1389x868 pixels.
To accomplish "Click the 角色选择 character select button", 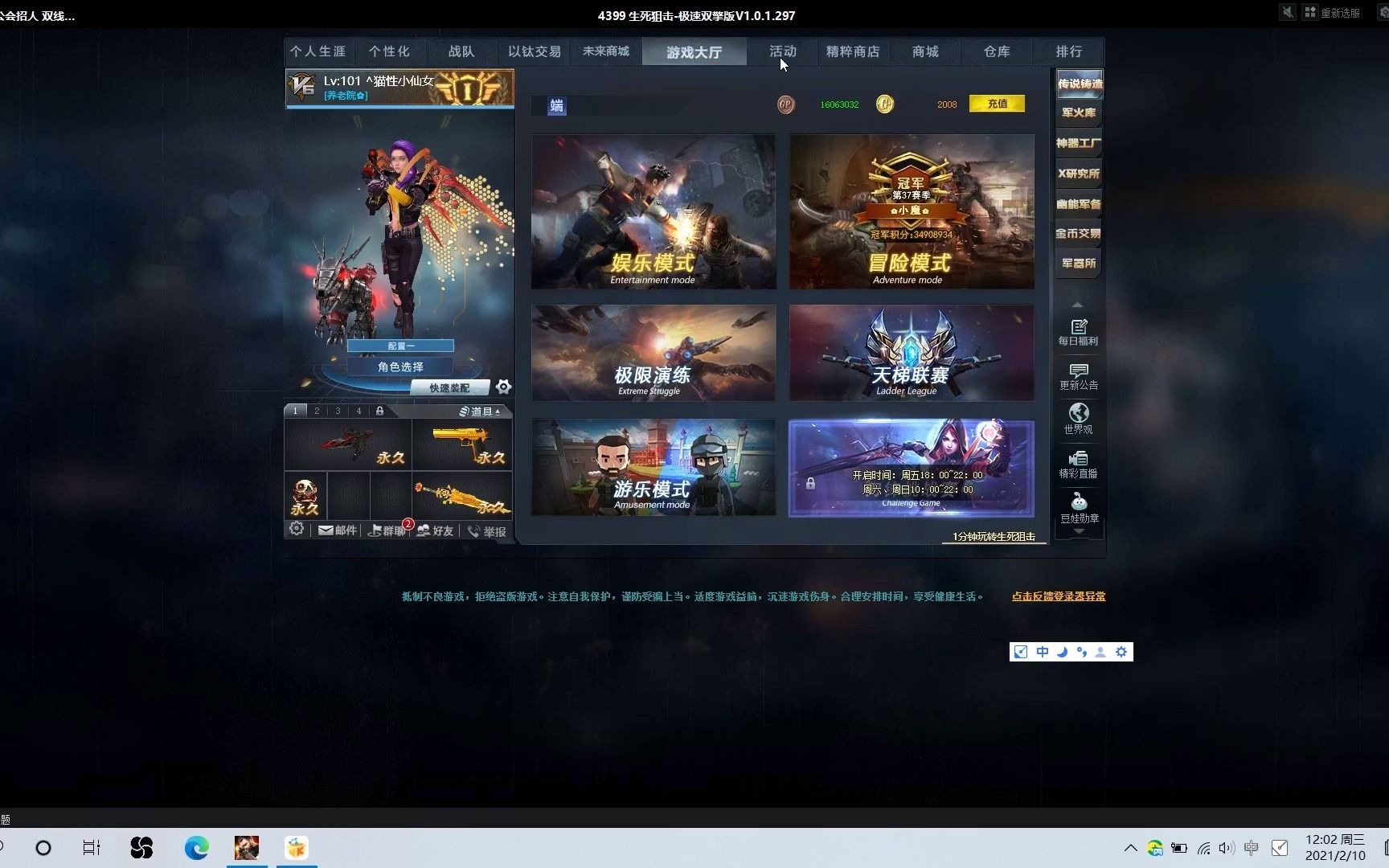I will [400, 366].
